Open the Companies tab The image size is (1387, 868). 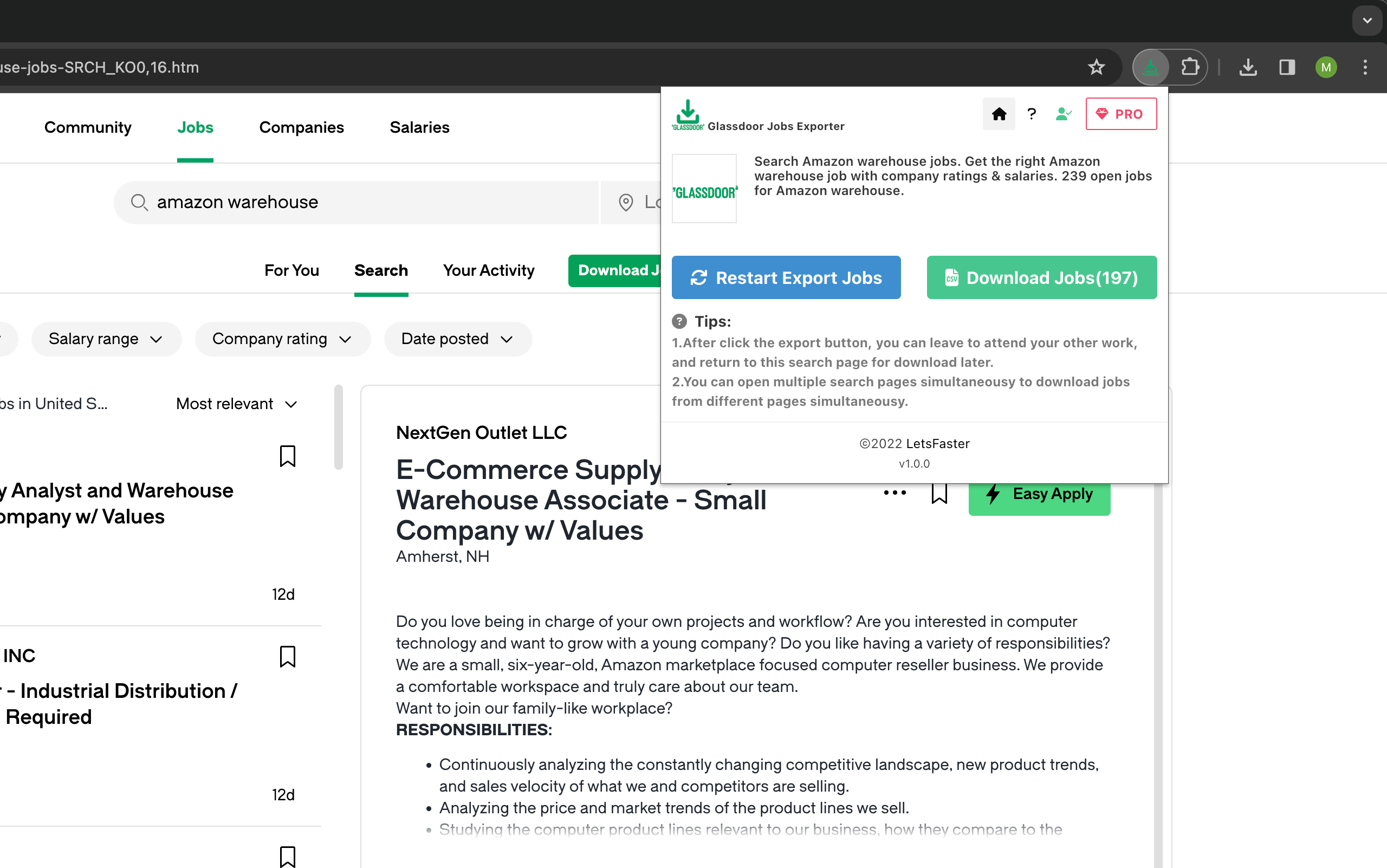[301, 127]
